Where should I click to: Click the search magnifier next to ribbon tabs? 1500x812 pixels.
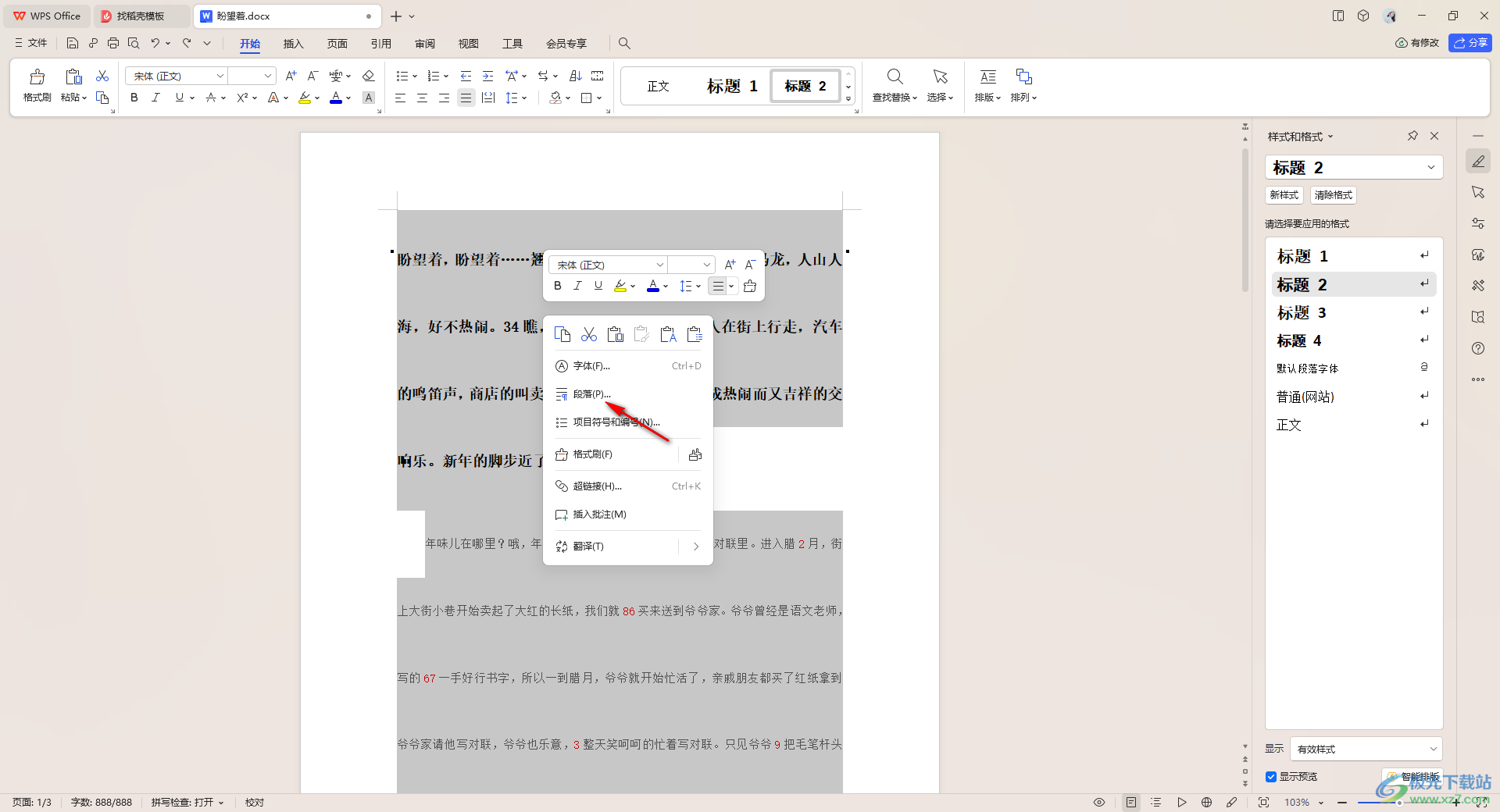[x=624, y=44]
